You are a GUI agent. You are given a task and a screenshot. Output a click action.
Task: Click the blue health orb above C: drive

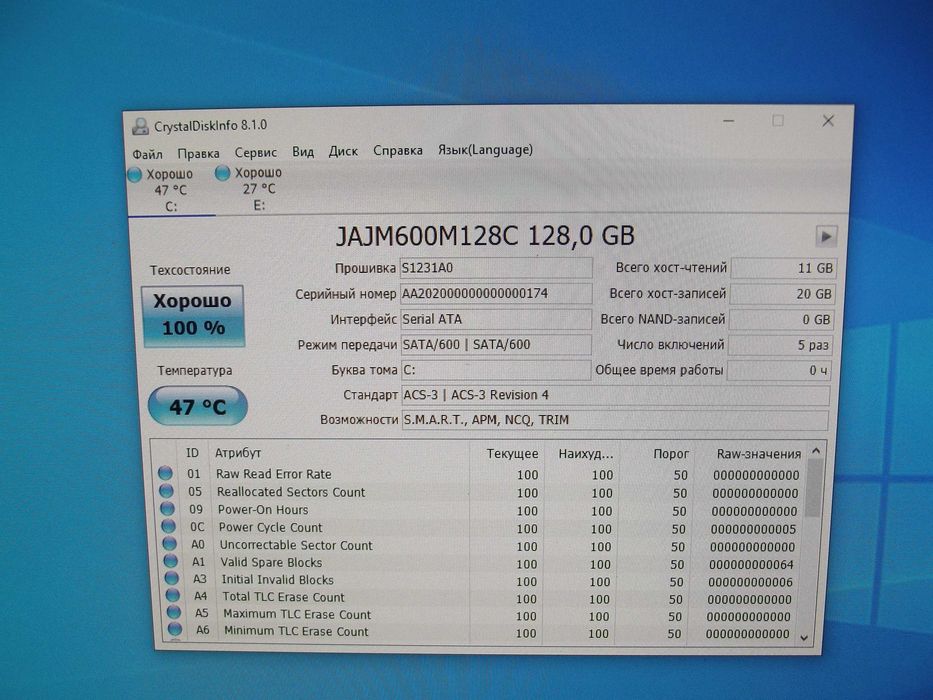(134, 174)
